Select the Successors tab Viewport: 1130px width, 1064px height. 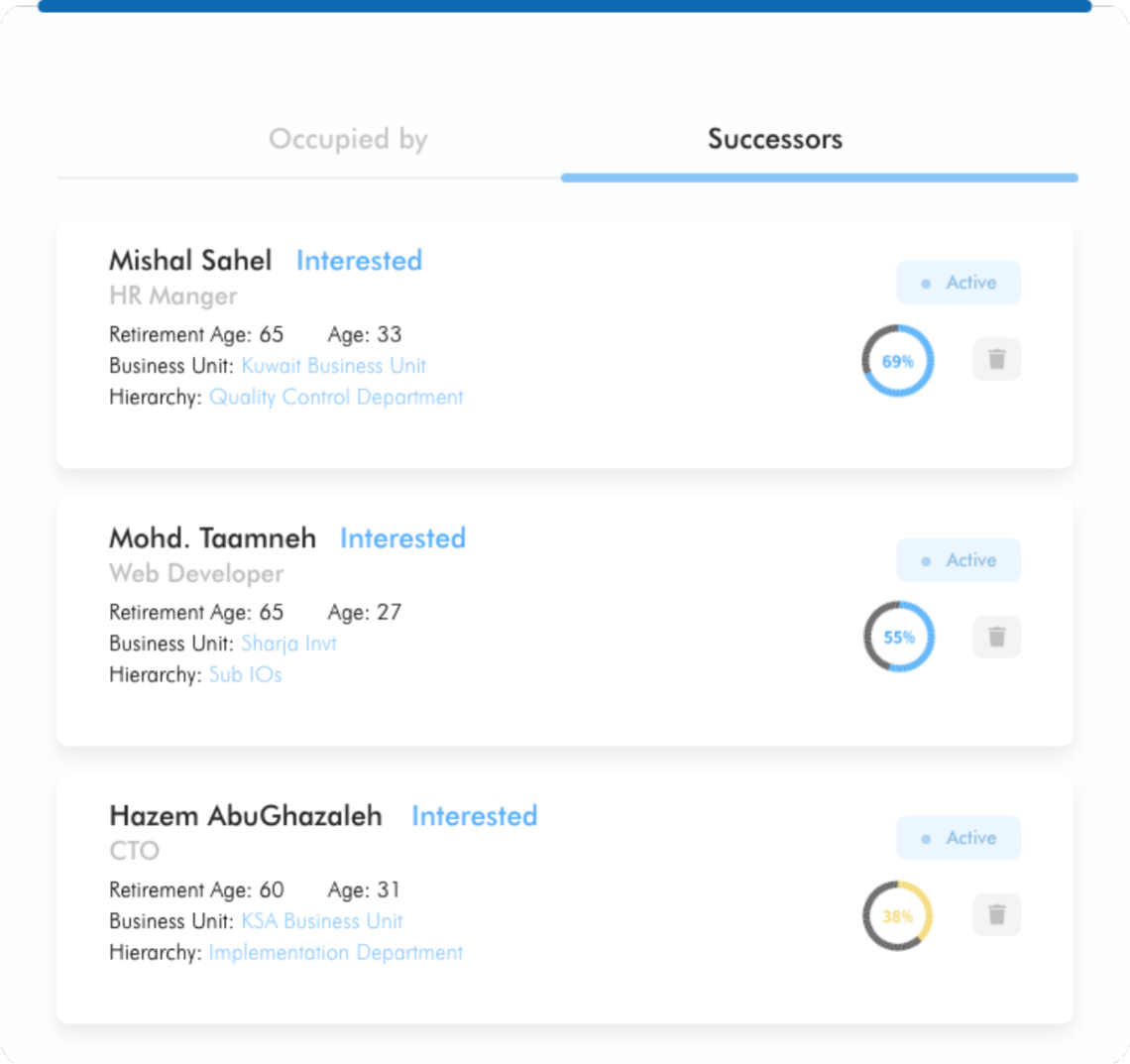click(775, 139)
